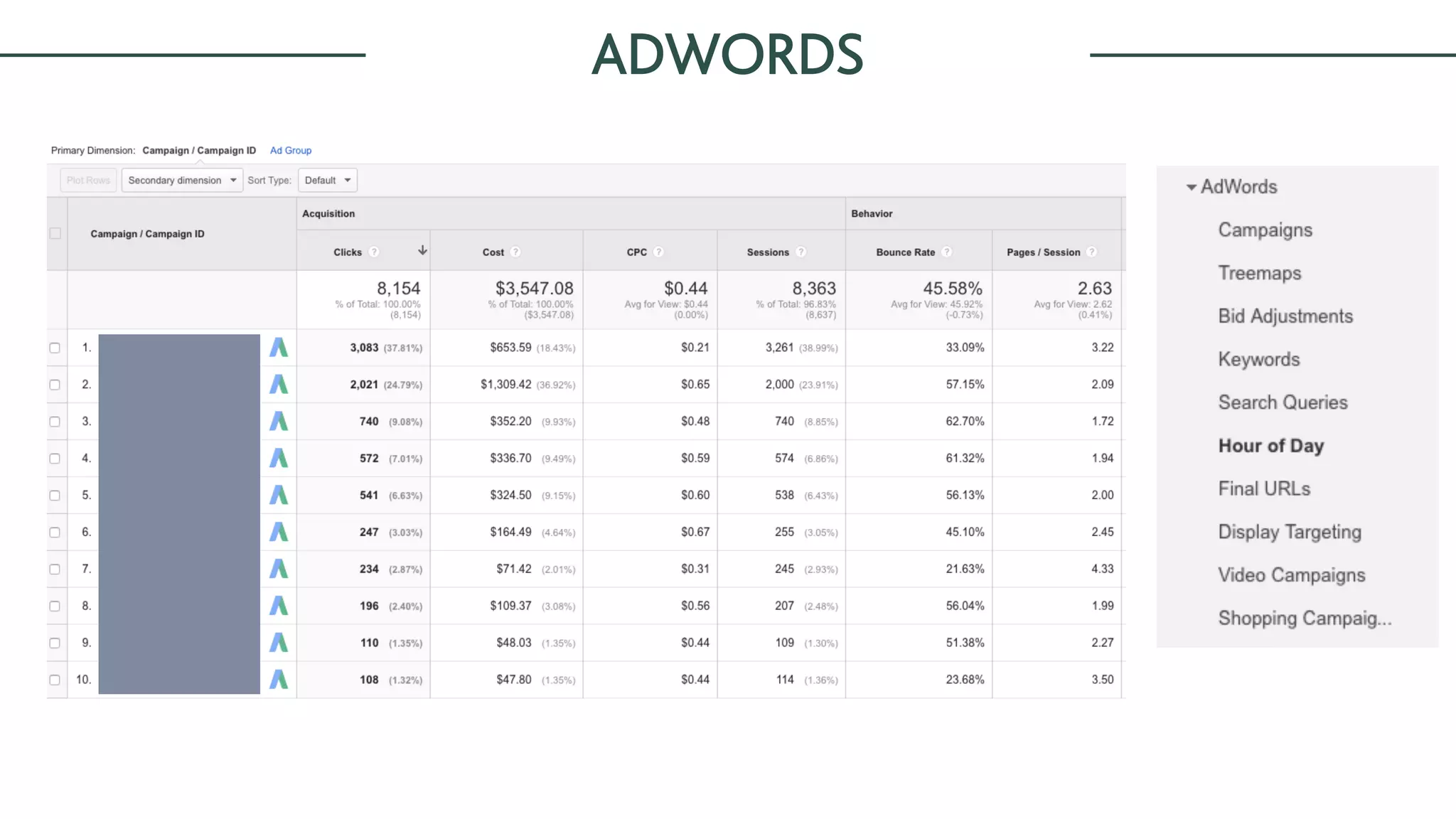The height and width of the screenshot is (819, 1456).
Task: Click the Campaign / Campaign ID column header
Action: (x=147, y=234)
